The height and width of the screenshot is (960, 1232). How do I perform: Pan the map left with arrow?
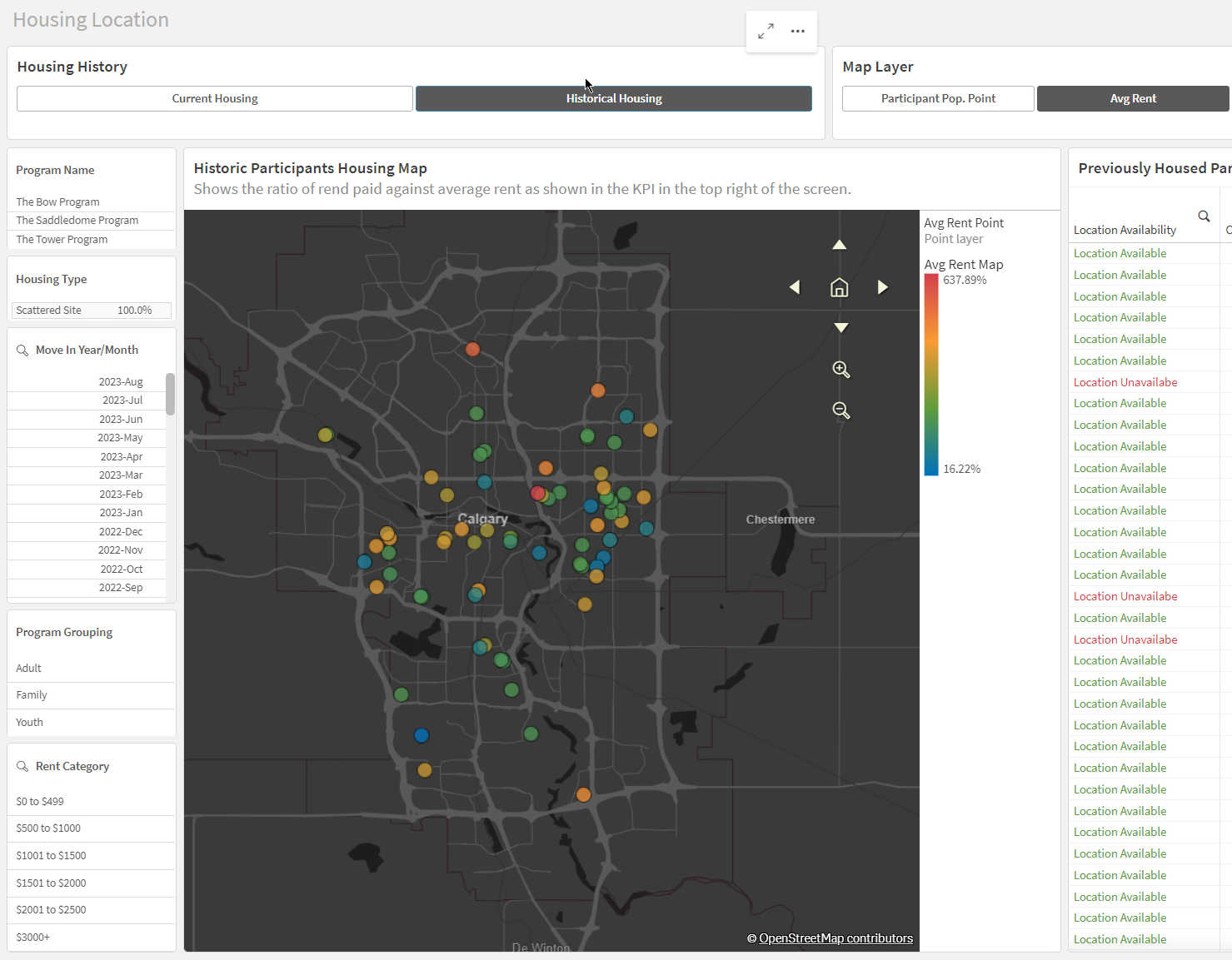coord(795,287)
